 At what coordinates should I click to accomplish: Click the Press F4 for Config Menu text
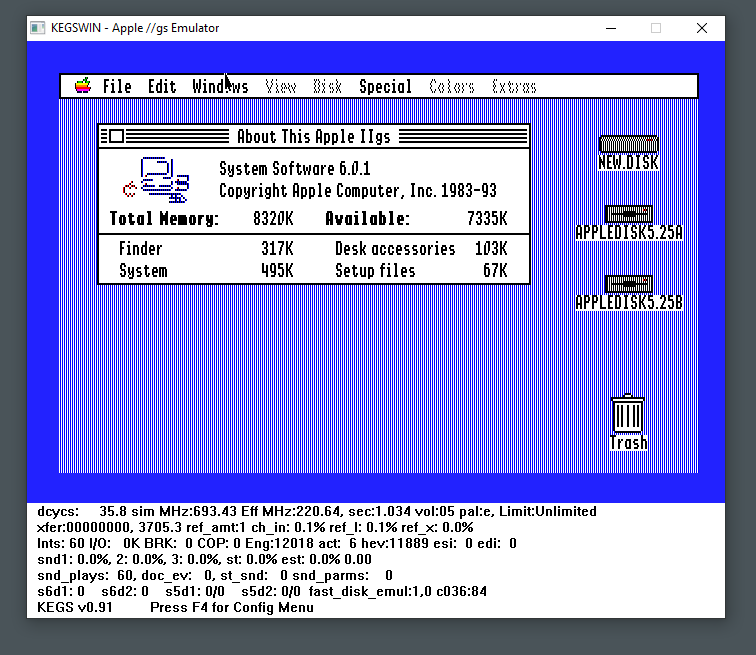point(232,607)
